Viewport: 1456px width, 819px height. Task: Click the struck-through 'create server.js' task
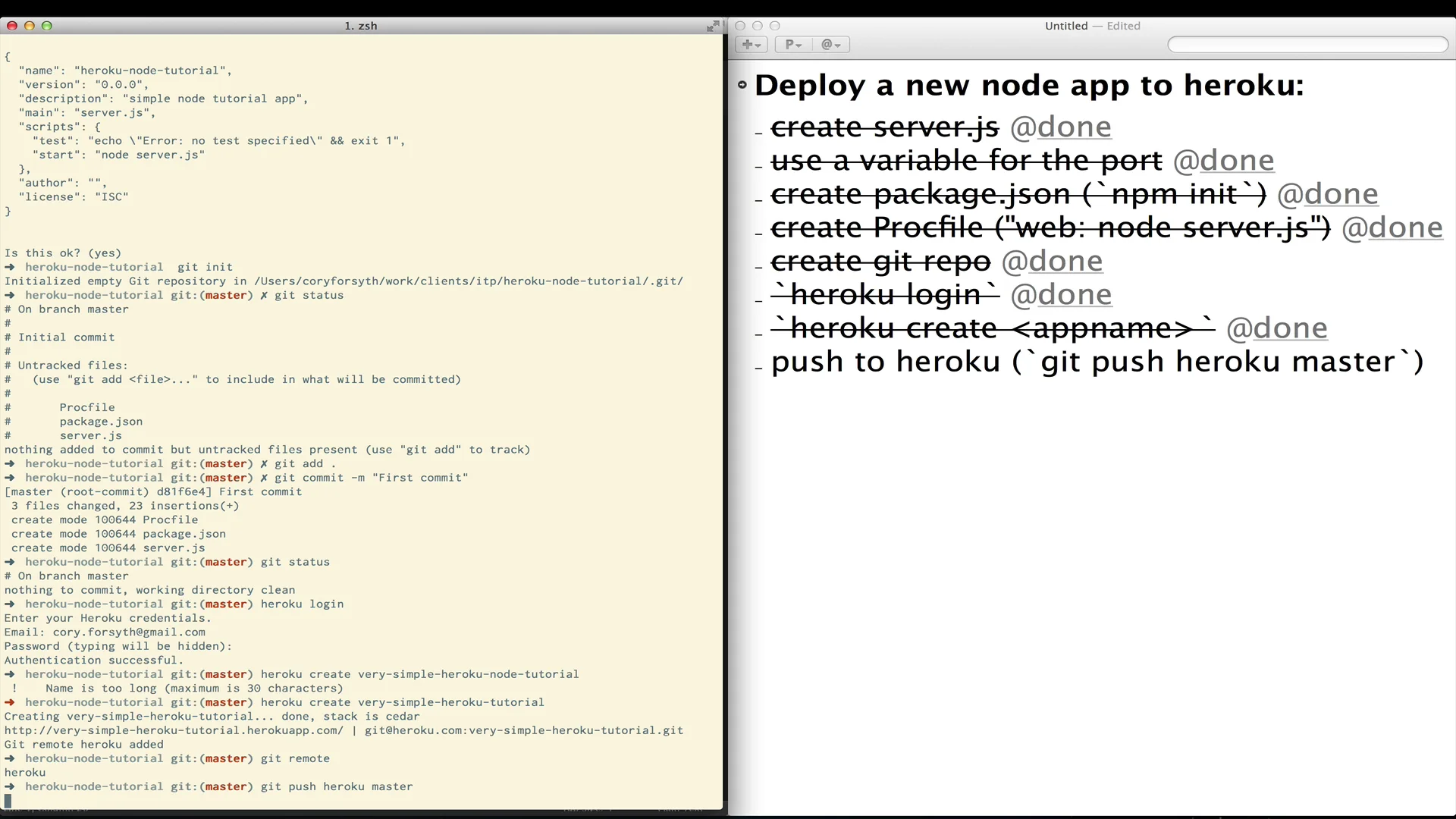tap(885, 127)
